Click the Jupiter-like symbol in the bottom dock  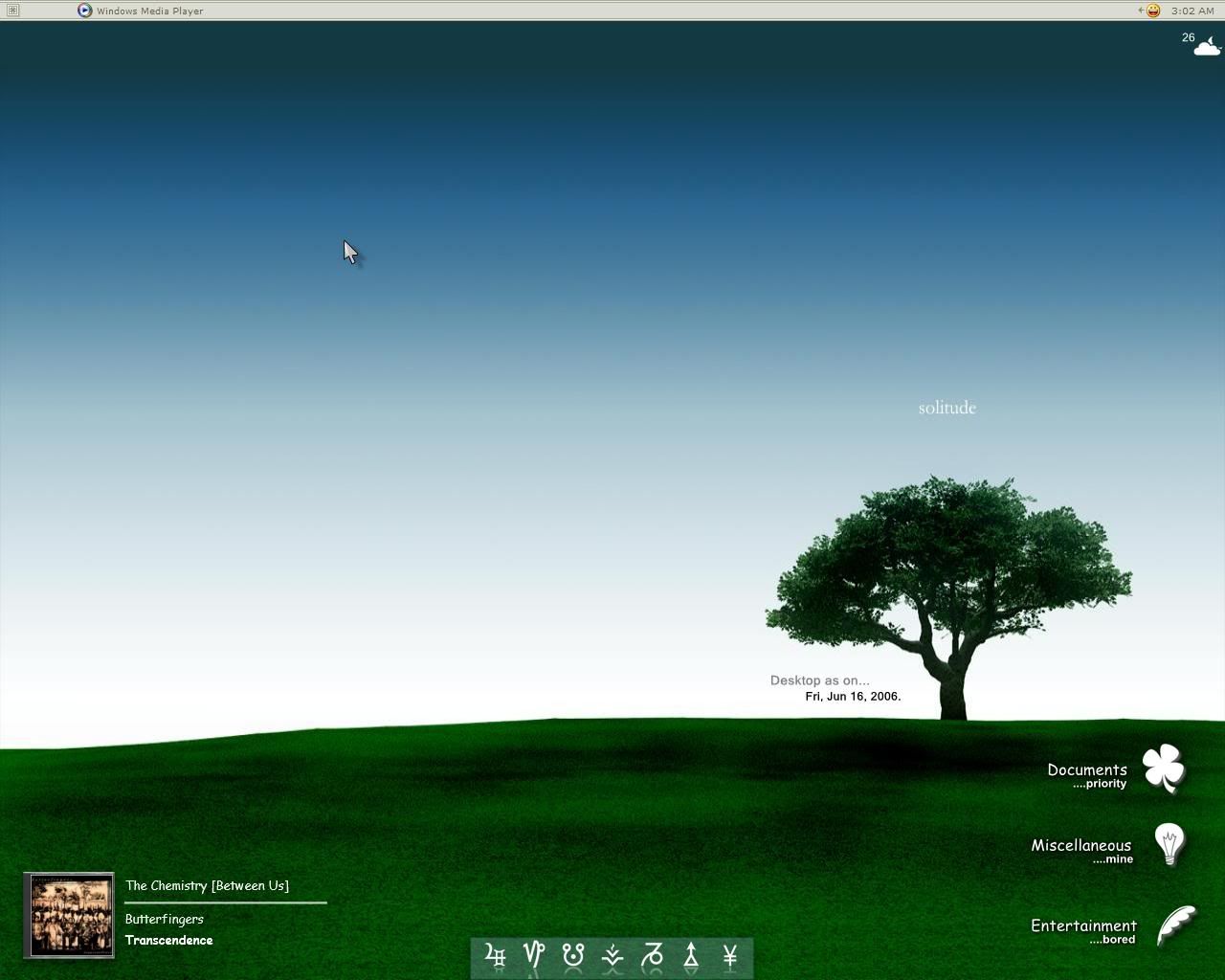[496, 956]
